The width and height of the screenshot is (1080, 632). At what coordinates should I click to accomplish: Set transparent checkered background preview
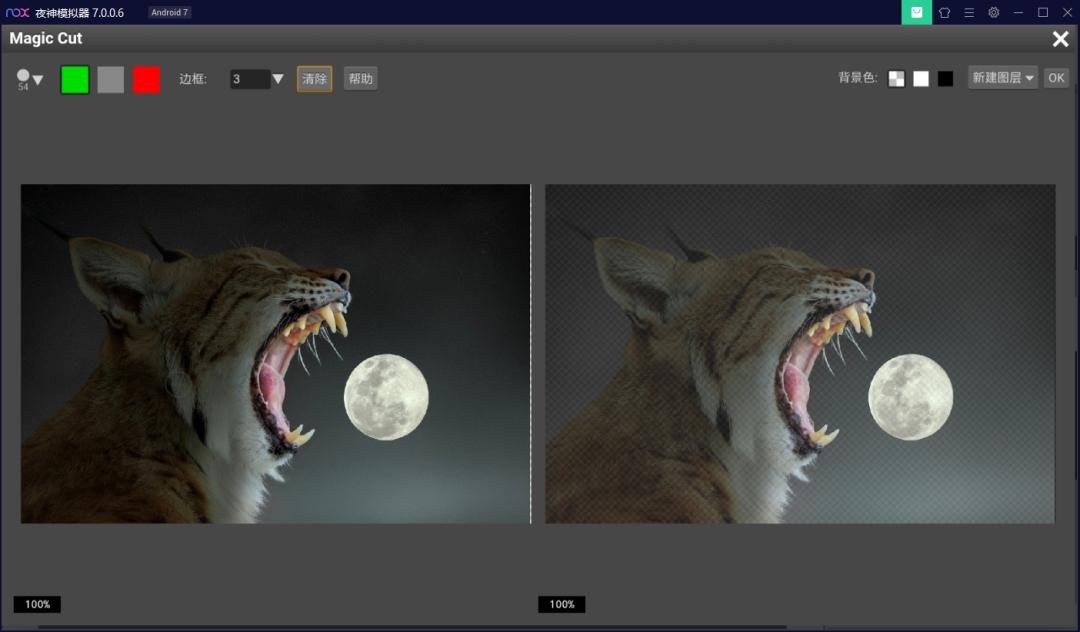(897, 77)
